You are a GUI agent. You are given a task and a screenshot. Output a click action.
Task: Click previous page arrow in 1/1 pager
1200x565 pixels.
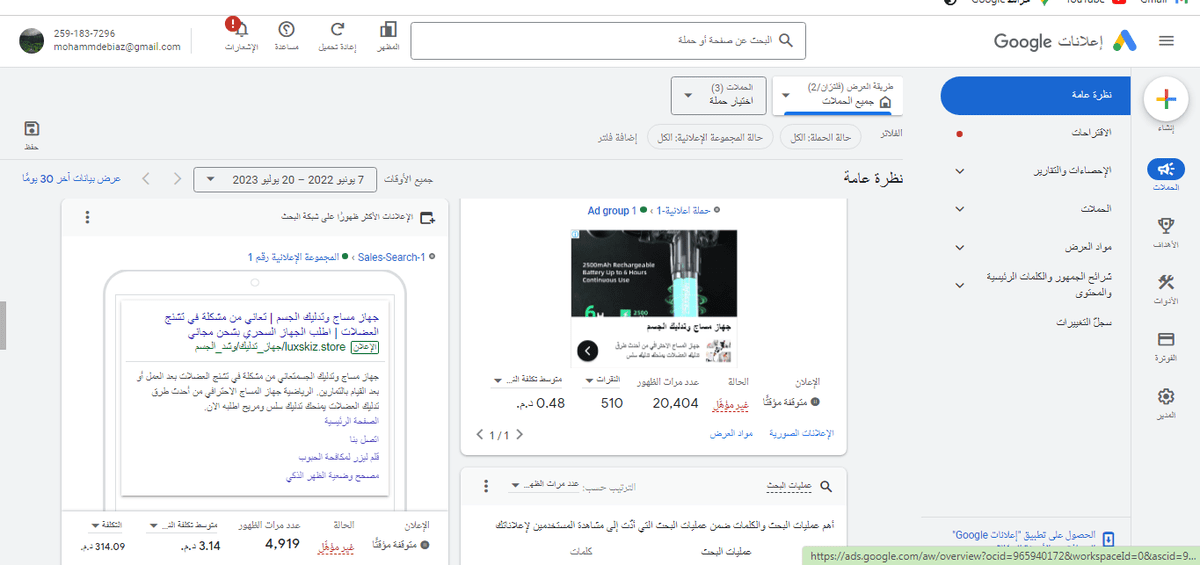tap(519, 435)
